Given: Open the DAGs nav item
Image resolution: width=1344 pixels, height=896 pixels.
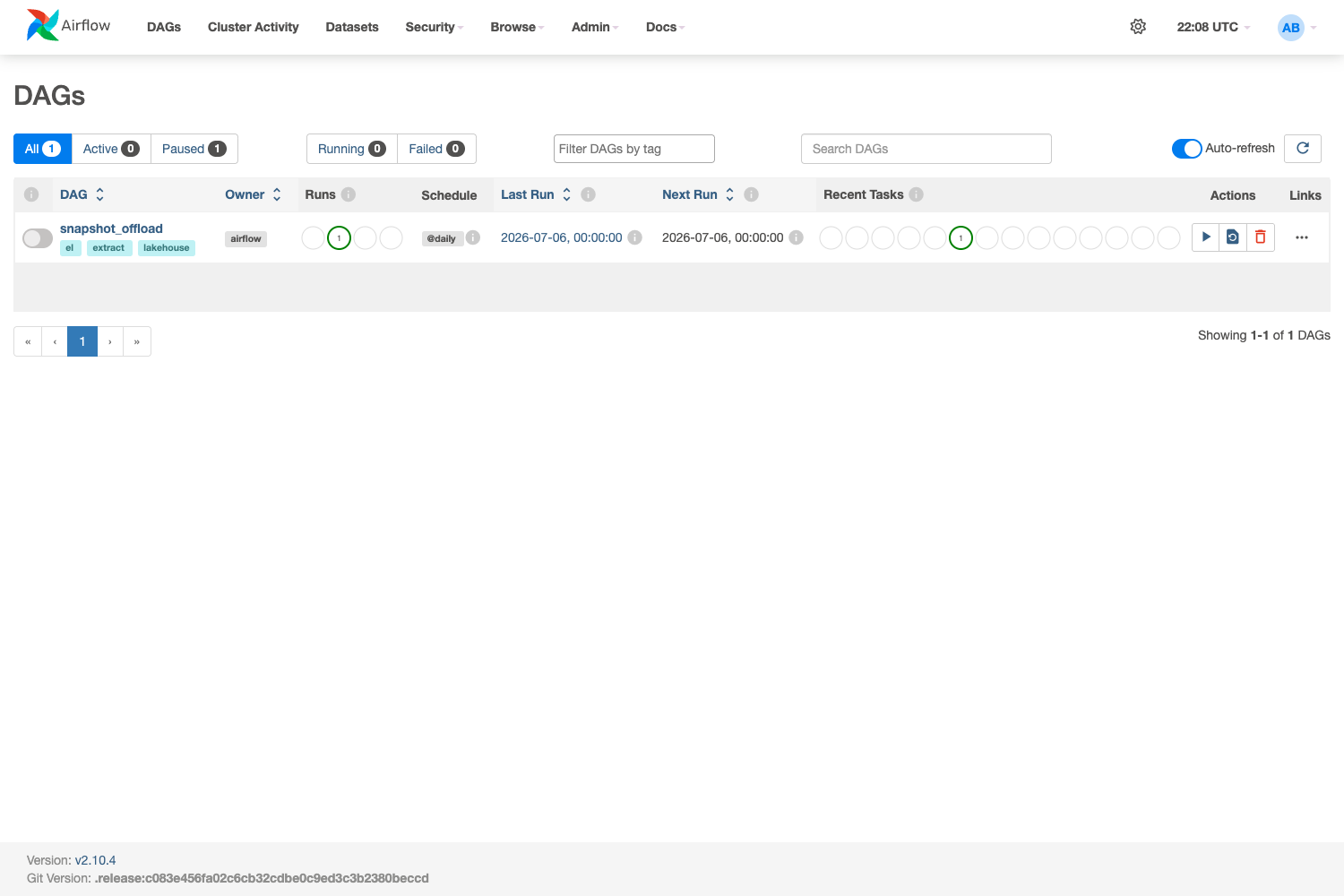Looking at the screenshot, I should coord(164,27).
